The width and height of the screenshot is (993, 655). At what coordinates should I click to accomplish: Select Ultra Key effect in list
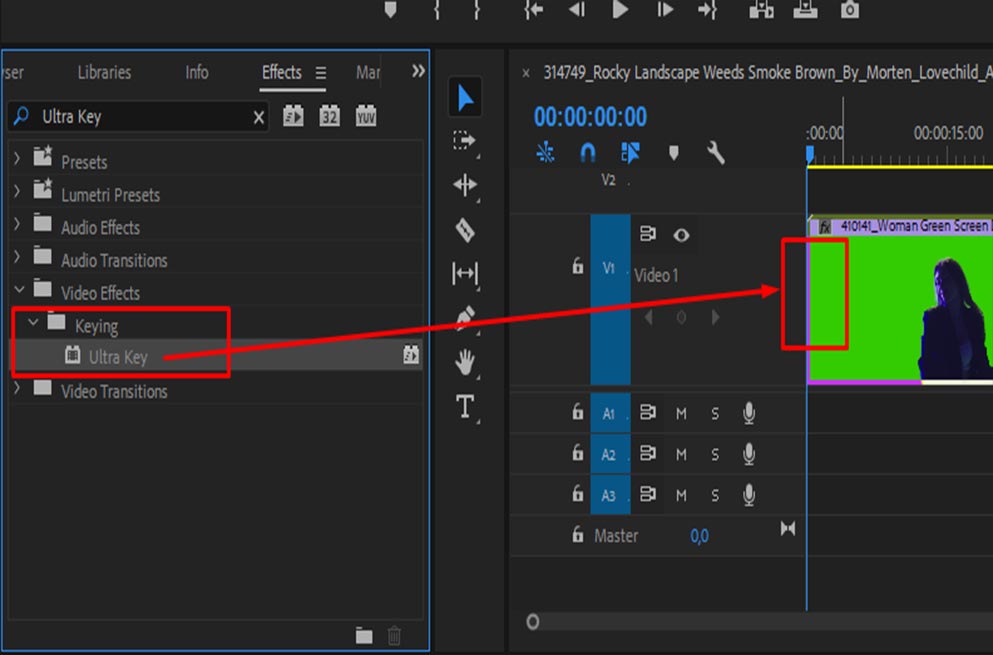tap(117, 356)
